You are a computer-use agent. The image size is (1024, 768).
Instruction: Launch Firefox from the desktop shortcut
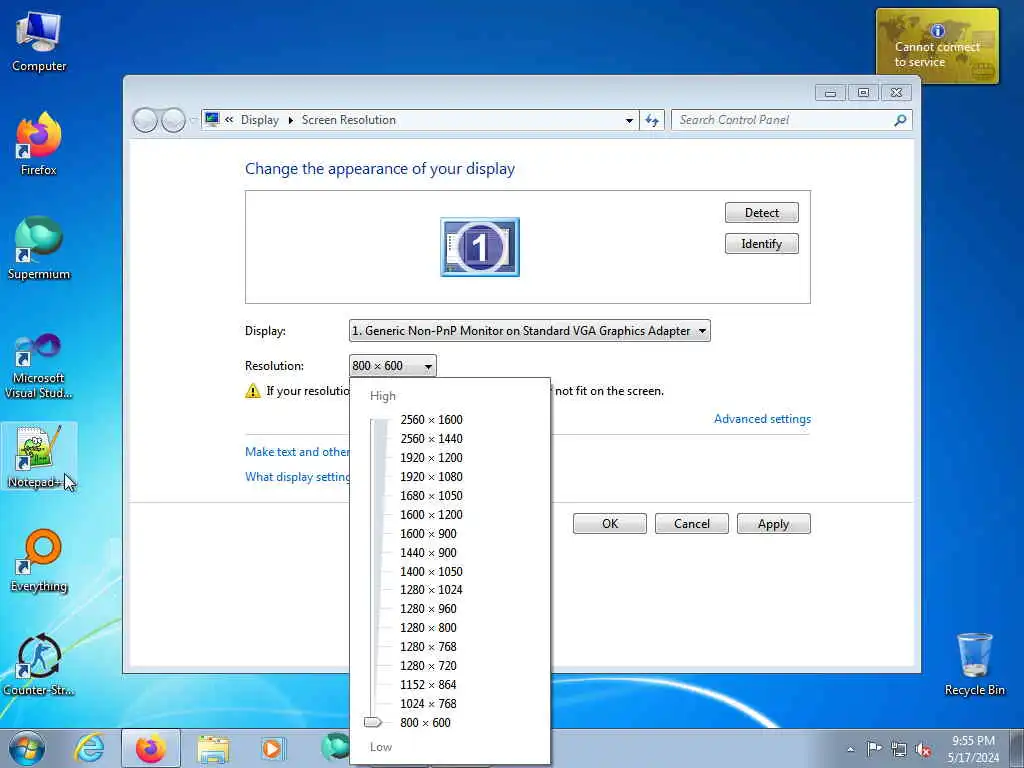39,144
